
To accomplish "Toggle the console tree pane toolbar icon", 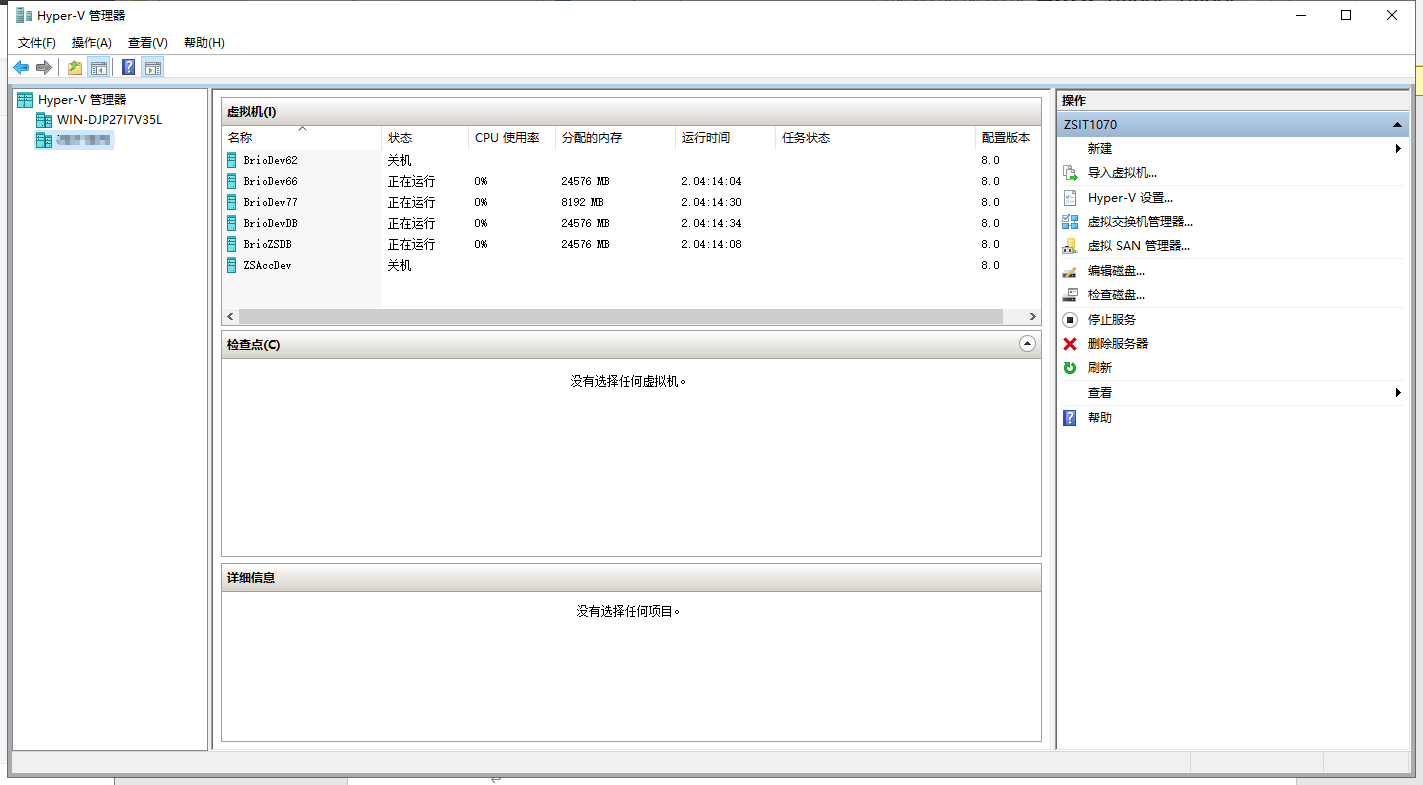I will pyautogui.click(x=98, y=67).
